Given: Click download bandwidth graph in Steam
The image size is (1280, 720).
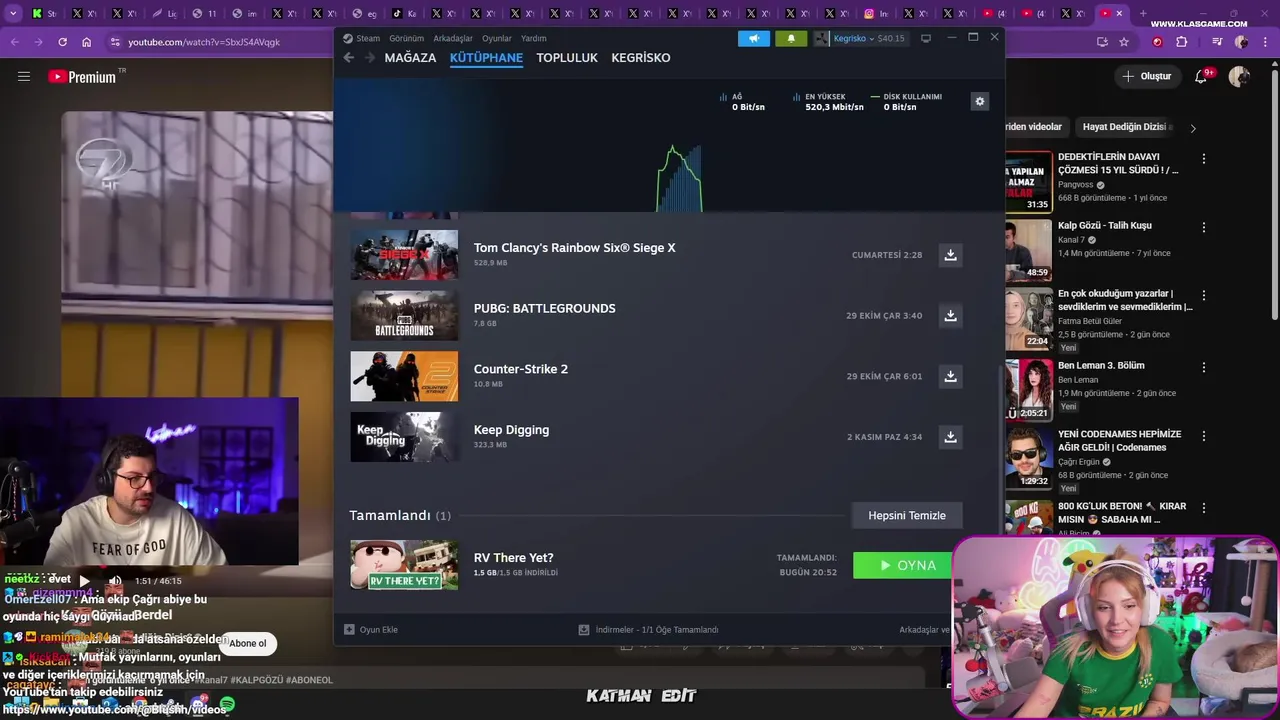Looking at the screenshot, I should [679, 178].
